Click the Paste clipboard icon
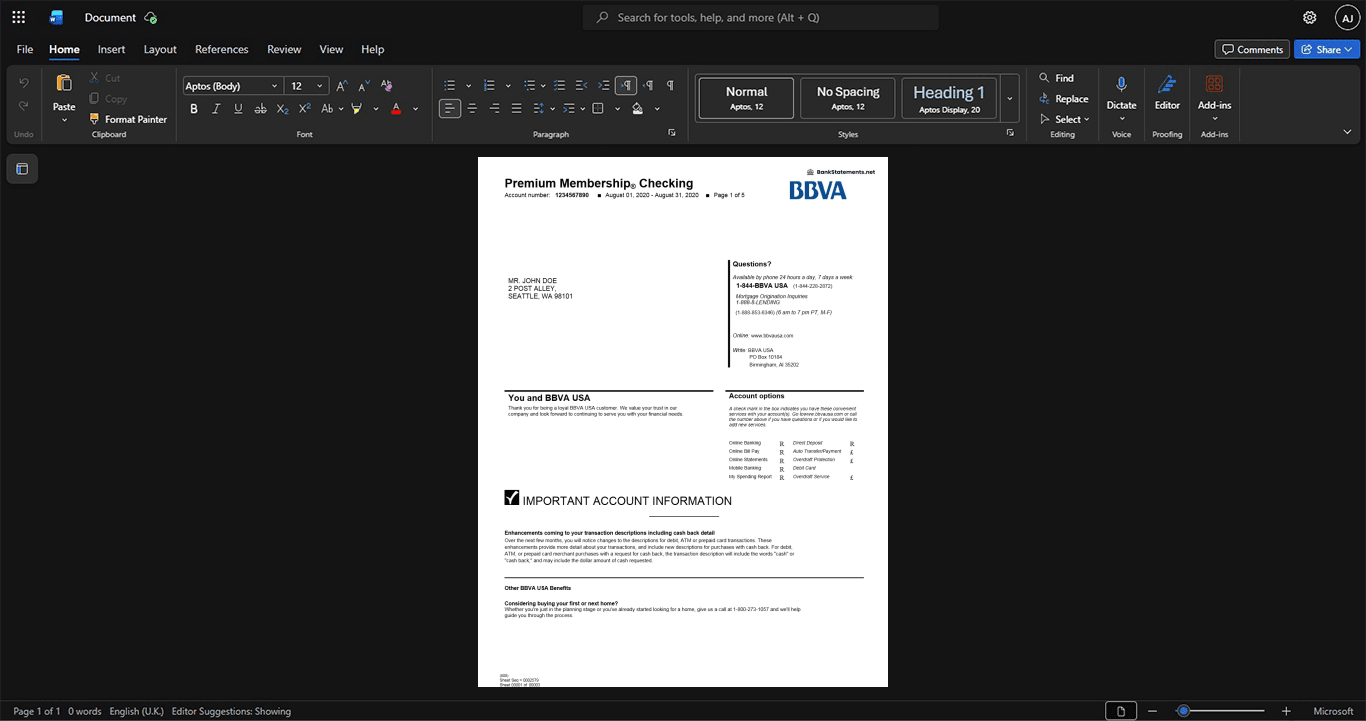The width and height of the screenshot is (1366, 721). point(64,83)
